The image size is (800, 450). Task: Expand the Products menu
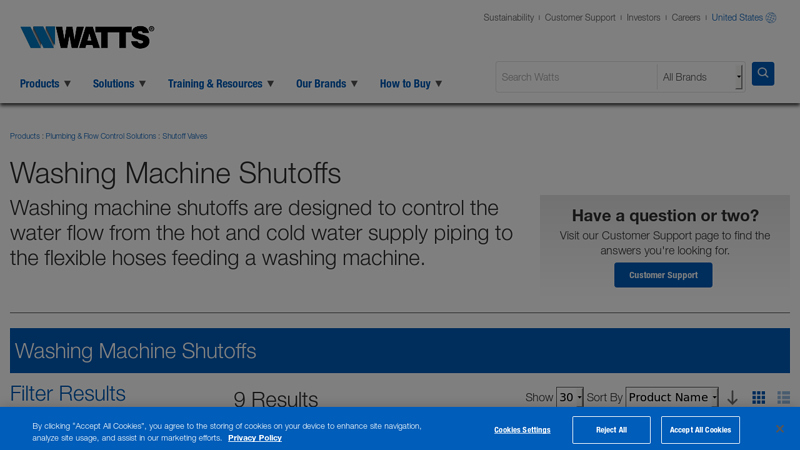pyautogui.click(x=45, y=83)
